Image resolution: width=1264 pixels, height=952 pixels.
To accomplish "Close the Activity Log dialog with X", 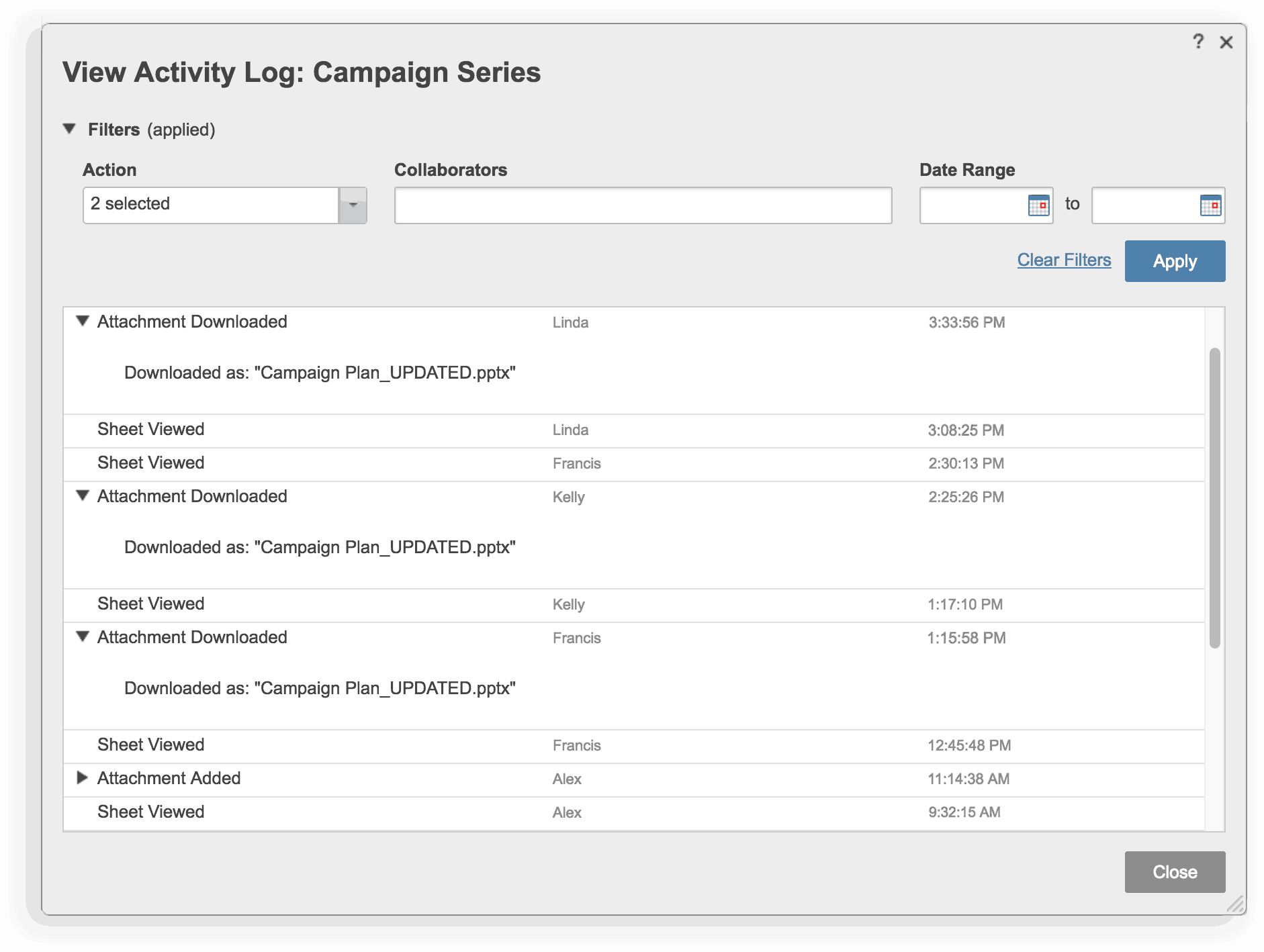I will click(x=1226, y=42).
